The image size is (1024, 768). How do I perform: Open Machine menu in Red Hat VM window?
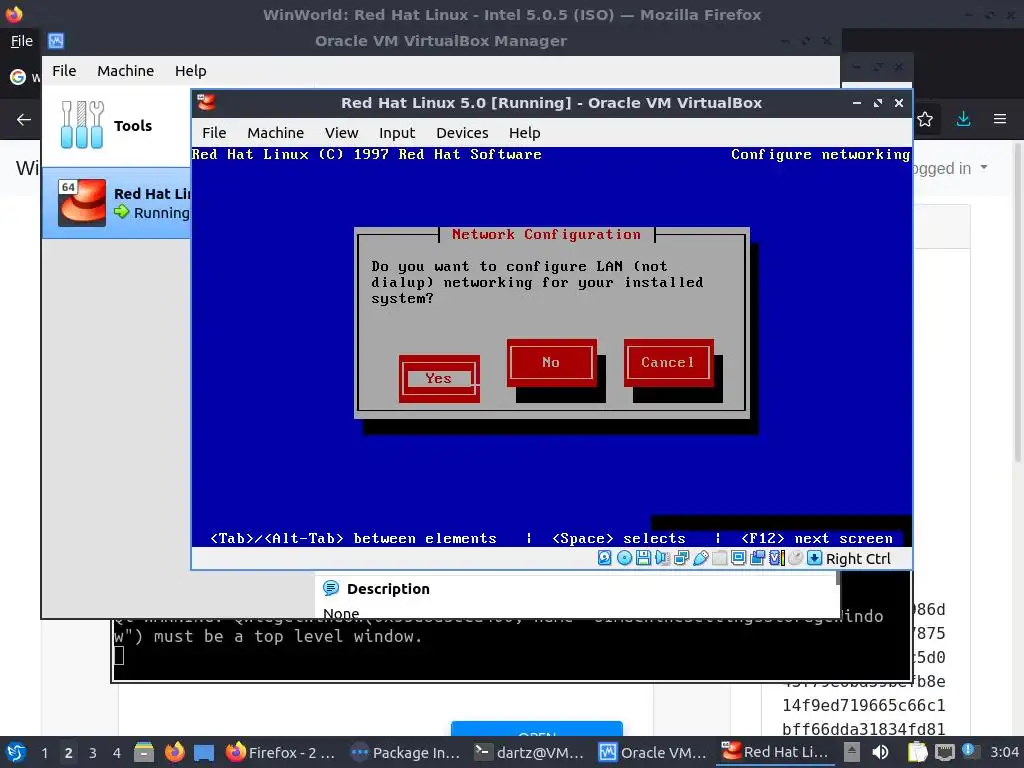276,133
